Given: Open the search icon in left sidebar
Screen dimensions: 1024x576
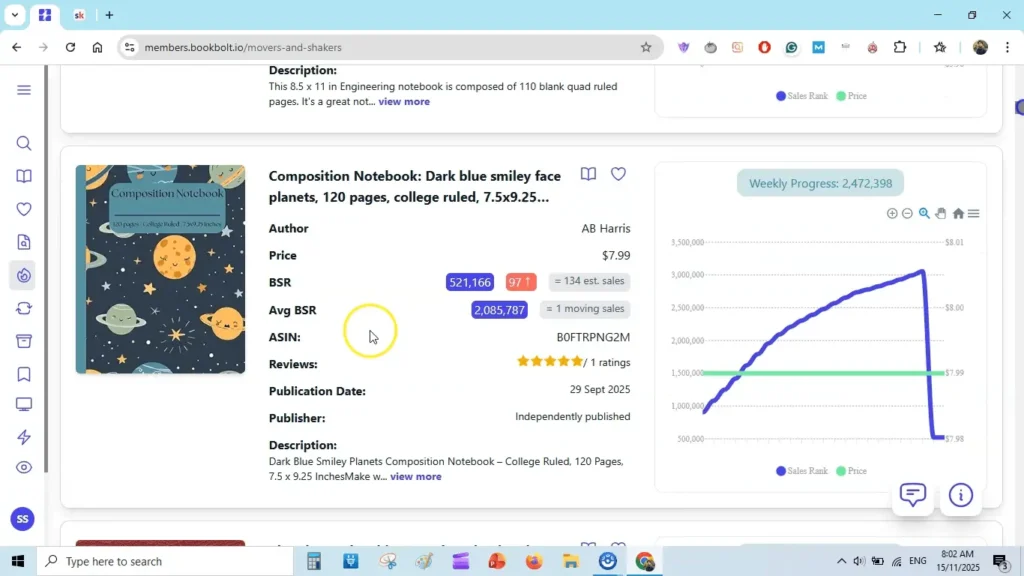Looking at the screenshot, I should (24, 143).
